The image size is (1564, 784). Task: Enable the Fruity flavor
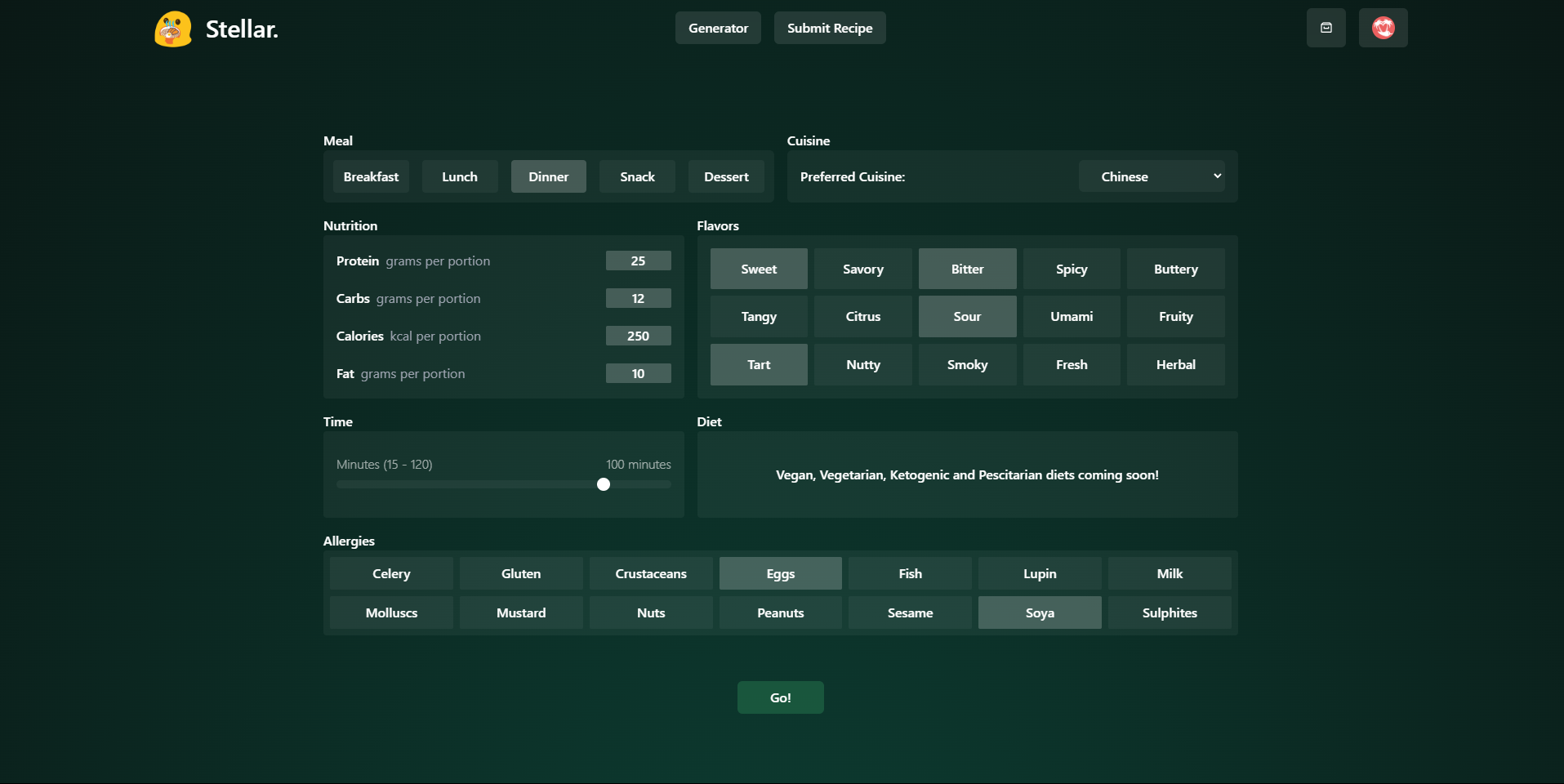click(x=1176, y=316)
